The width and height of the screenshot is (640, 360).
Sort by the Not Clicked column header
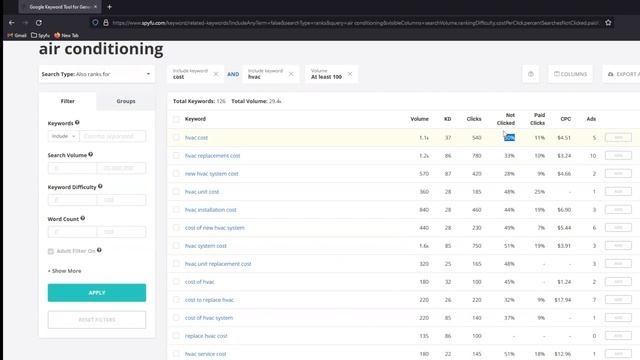pos(506,119)
